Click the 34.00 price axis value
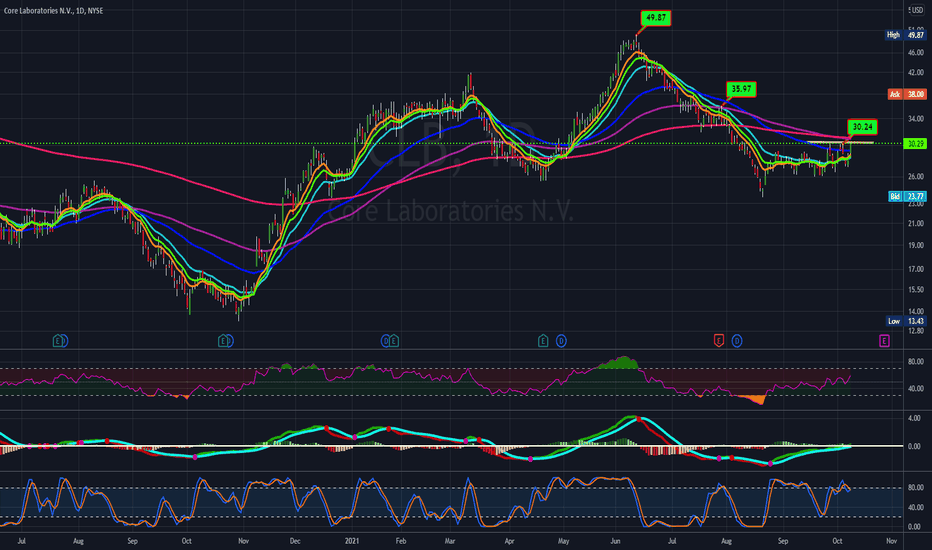932x550 pixels. (915, 119)
